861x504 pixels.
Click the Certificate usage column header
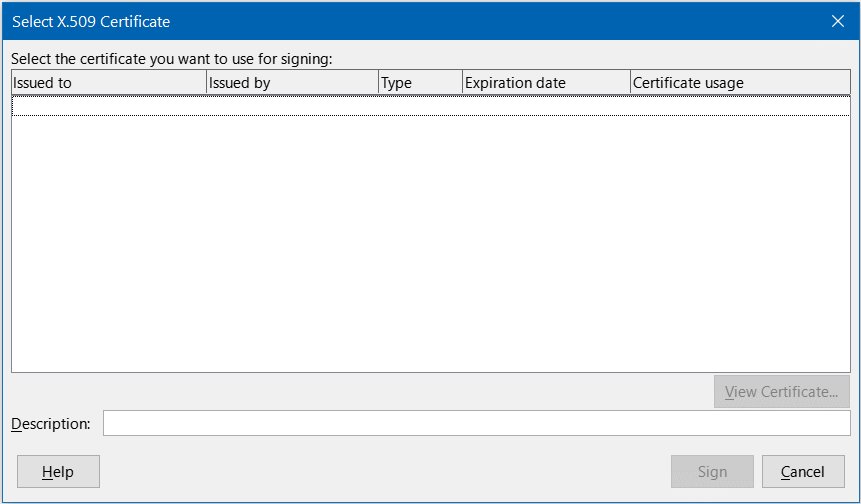point(740,82)
